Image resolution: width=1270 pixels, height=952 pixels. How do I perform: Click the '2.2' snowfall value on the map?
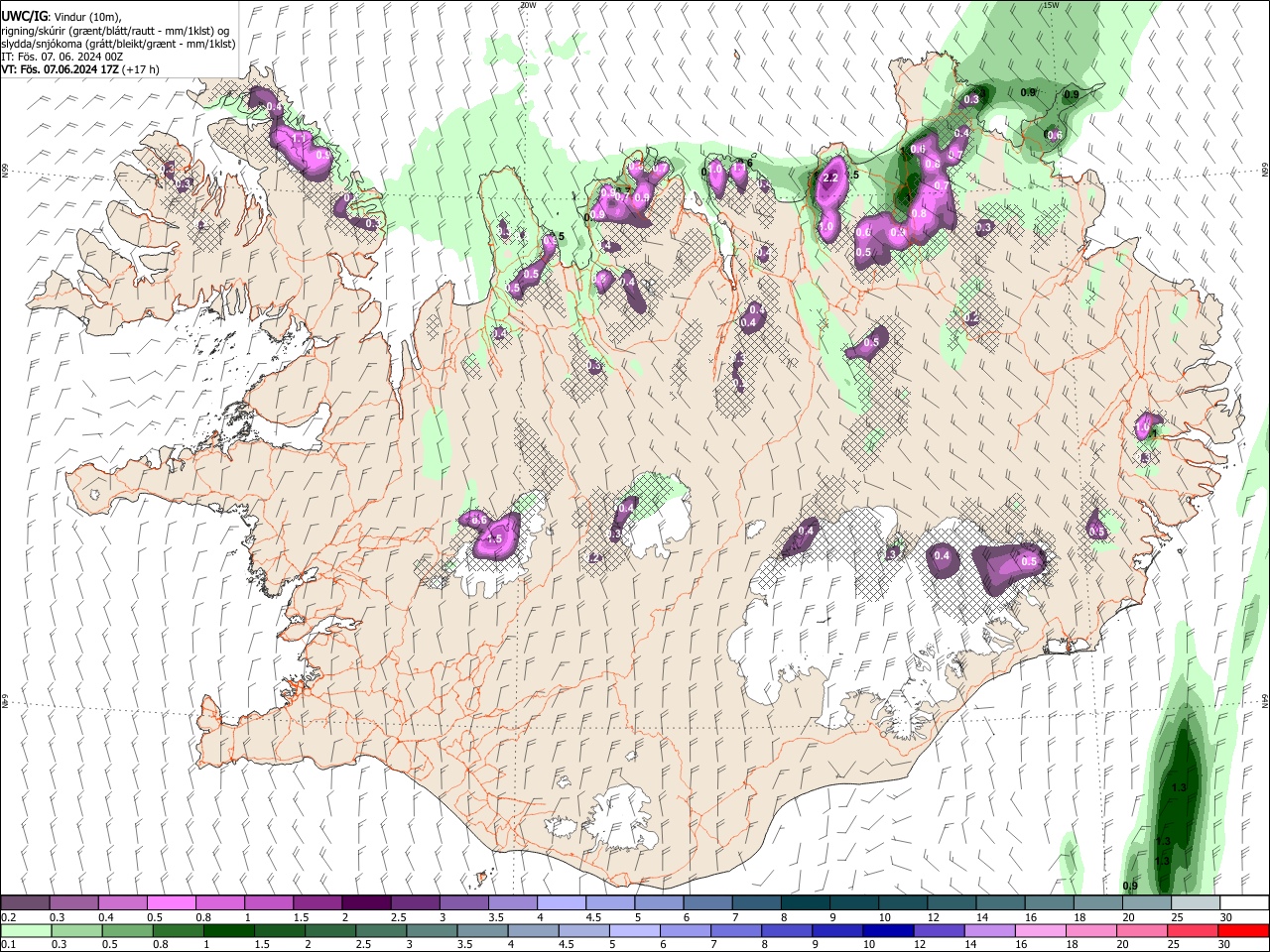pyautogui.click(x=831, y=178)
